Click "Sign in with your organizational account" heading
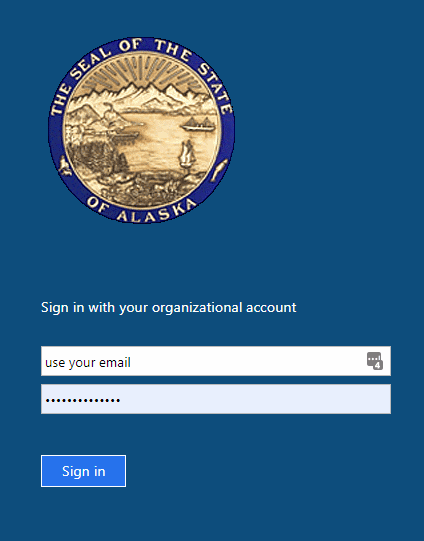The height and width of the screenshot is (541, 424). pos(169,307)
